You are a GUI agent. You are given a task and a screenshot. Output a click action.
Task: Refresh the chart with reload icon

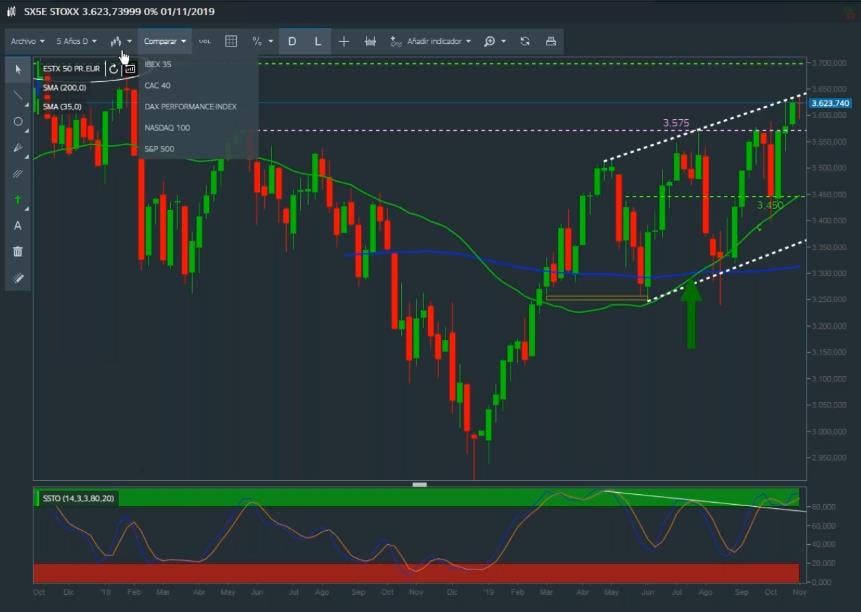tap(525, 41)
